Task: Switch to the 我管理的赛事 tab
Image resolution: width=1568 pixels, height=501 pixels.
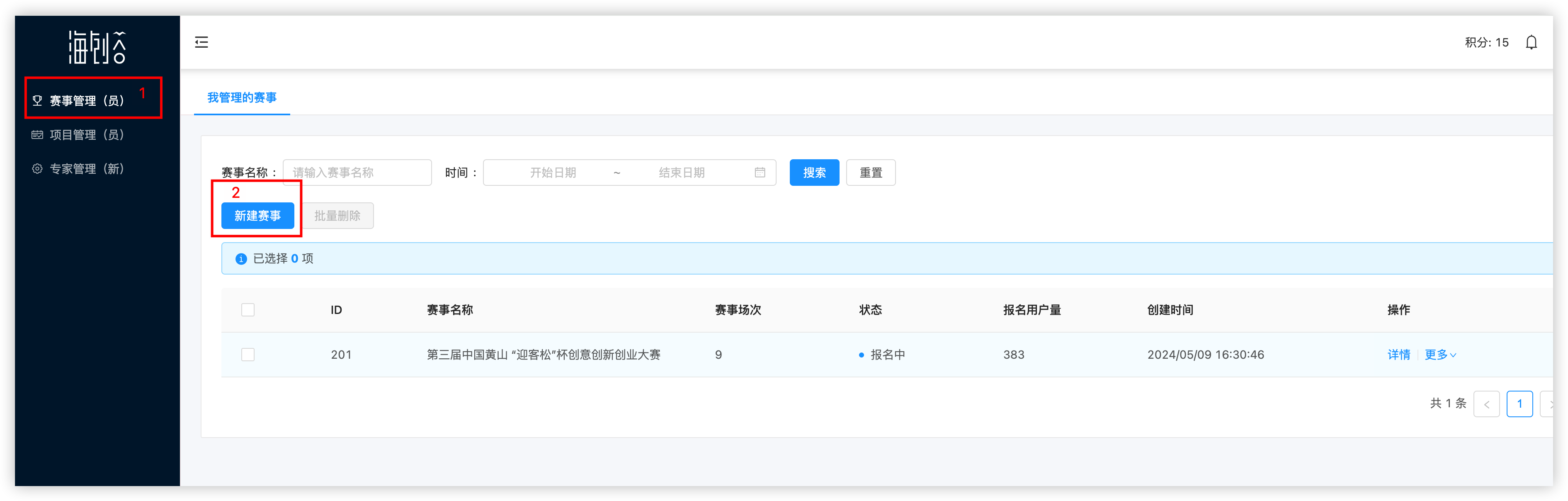Action: click(x=242, y=97)
